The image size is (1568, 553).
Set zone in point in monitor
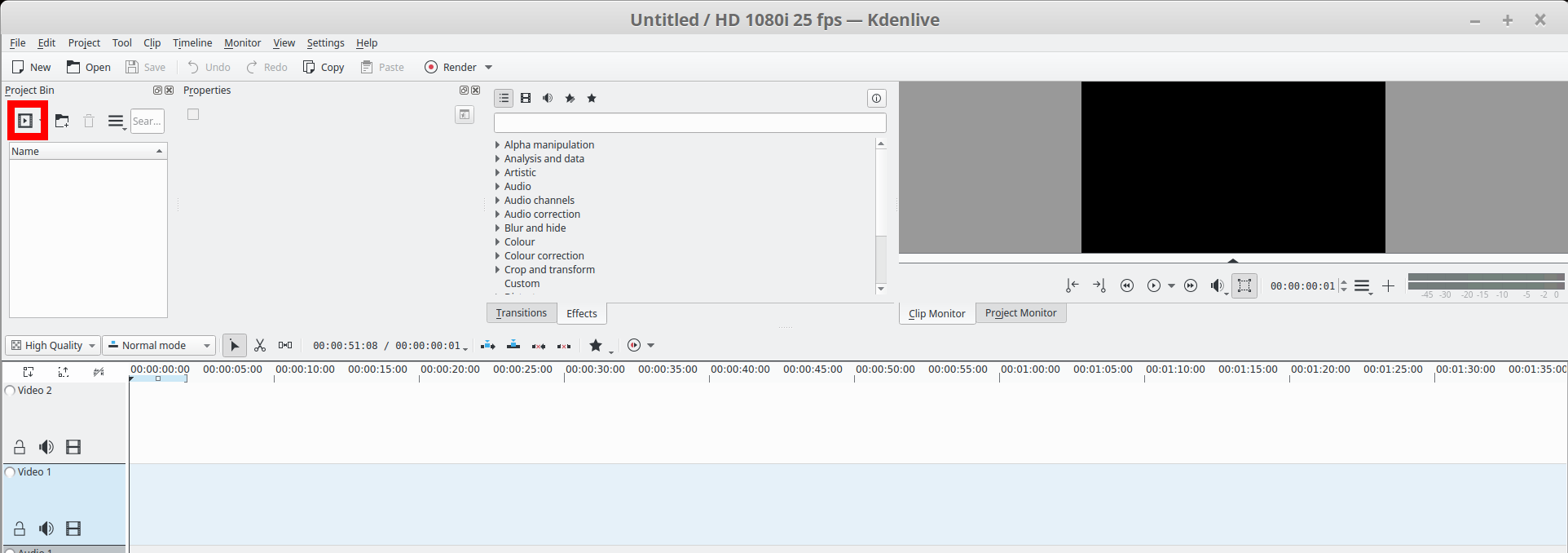coord(1072,285)
